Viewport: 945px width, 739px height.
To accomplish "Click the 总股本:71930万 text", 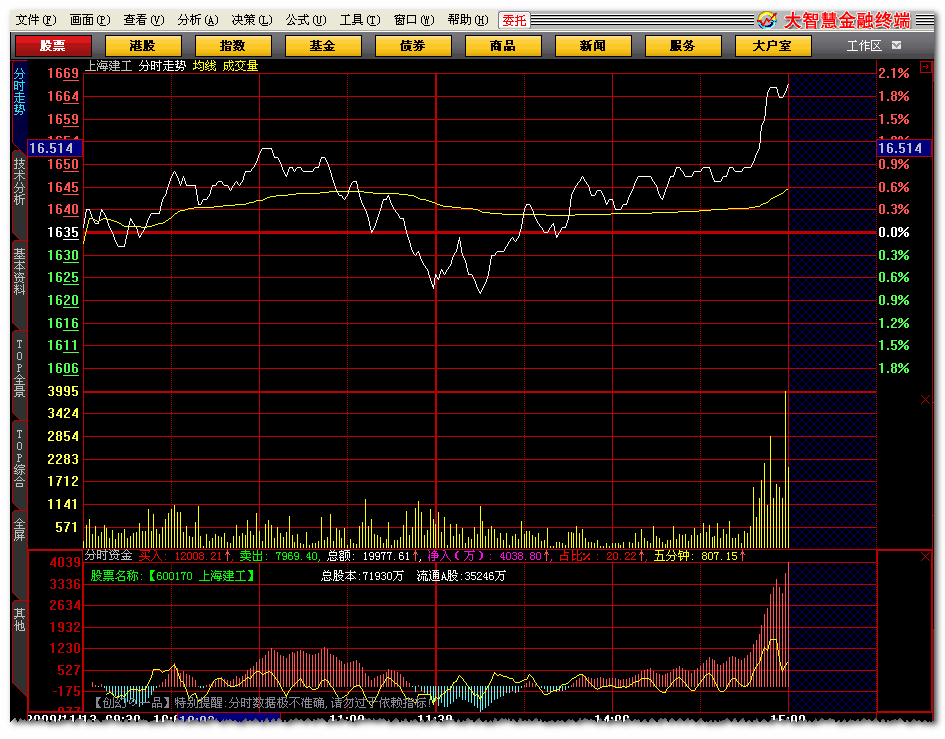I will point(362,576).
